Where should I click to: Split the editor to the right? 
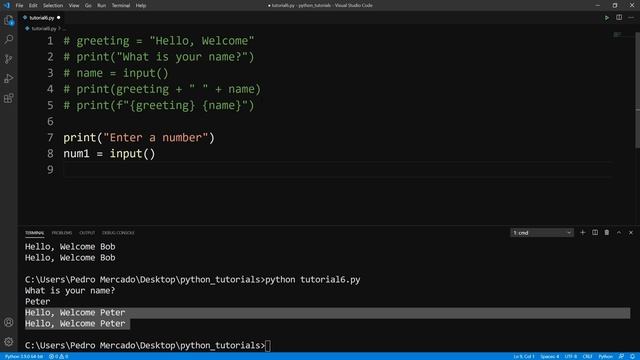click(x=619, y=18)
